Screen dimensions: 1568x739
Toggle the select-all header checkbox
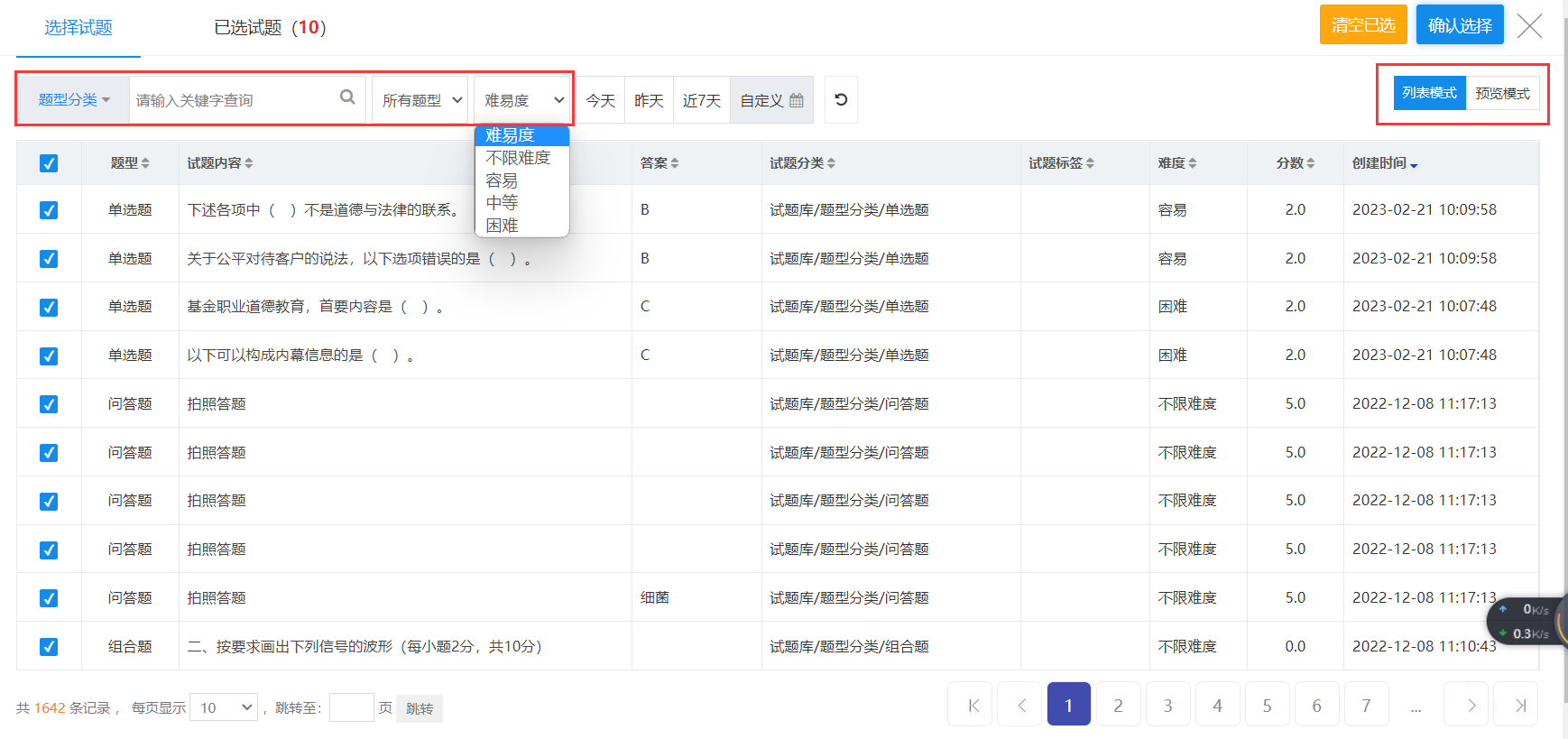(49, 163)
